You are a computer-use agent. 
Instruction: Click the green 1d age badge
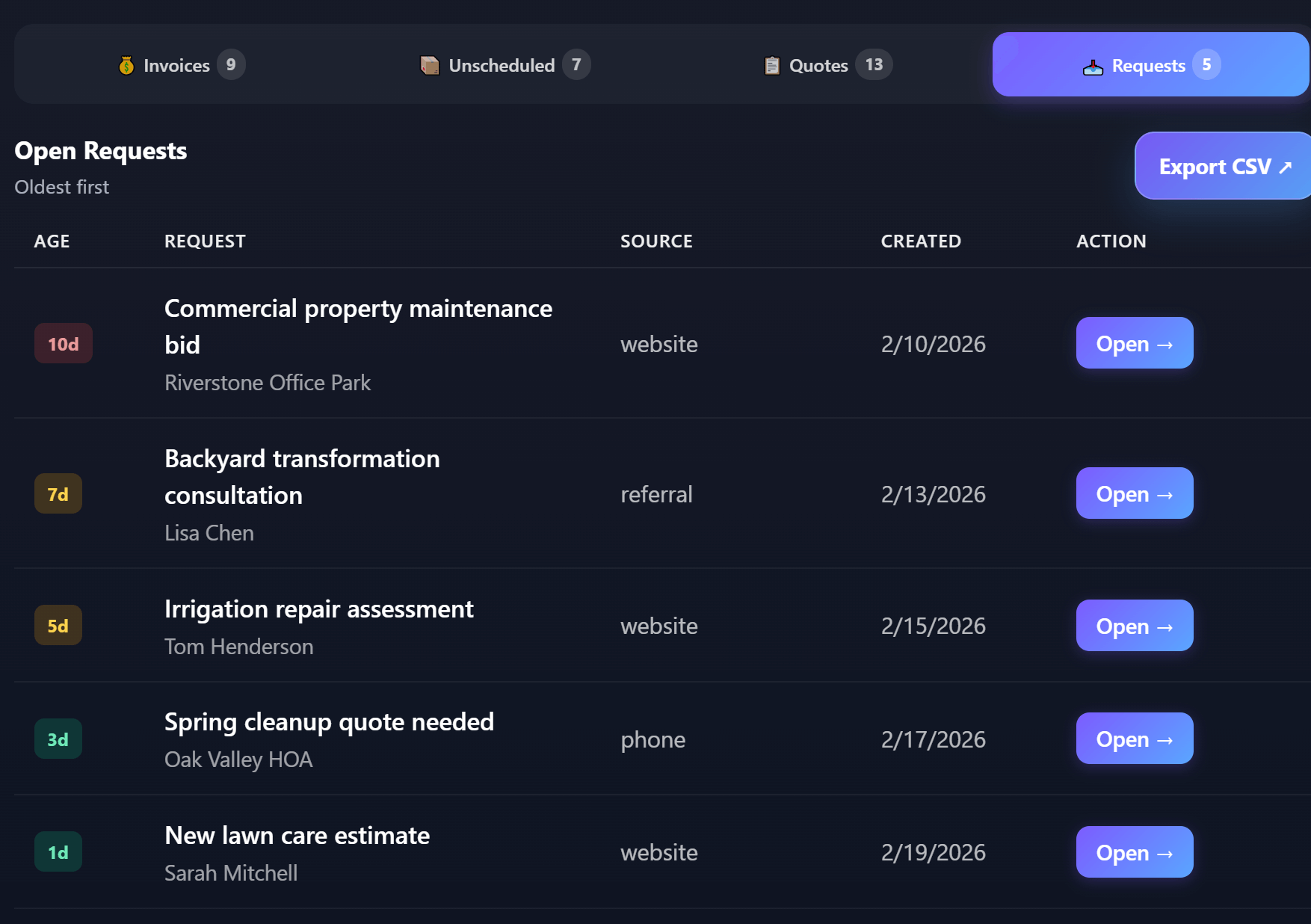(x=58, y=852)
